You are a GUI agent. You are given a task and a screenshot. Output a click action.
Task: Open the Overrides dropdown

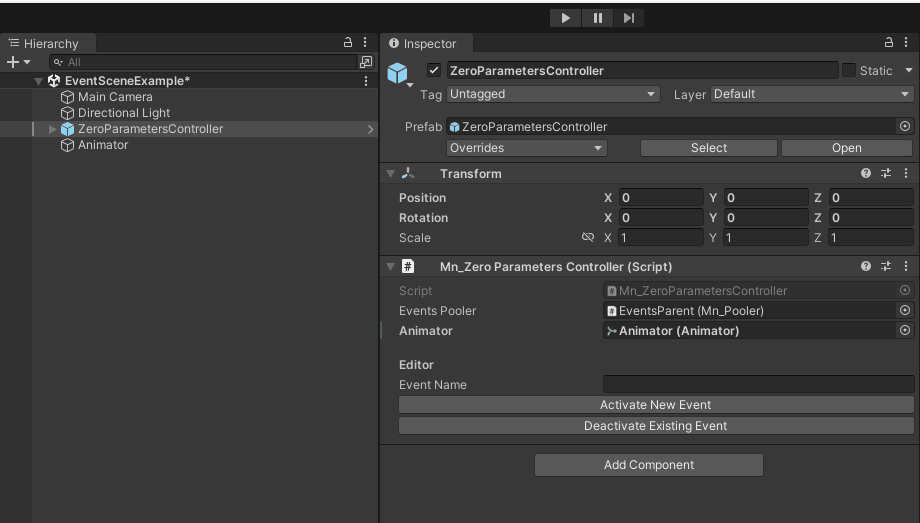(x=527, y=148)
